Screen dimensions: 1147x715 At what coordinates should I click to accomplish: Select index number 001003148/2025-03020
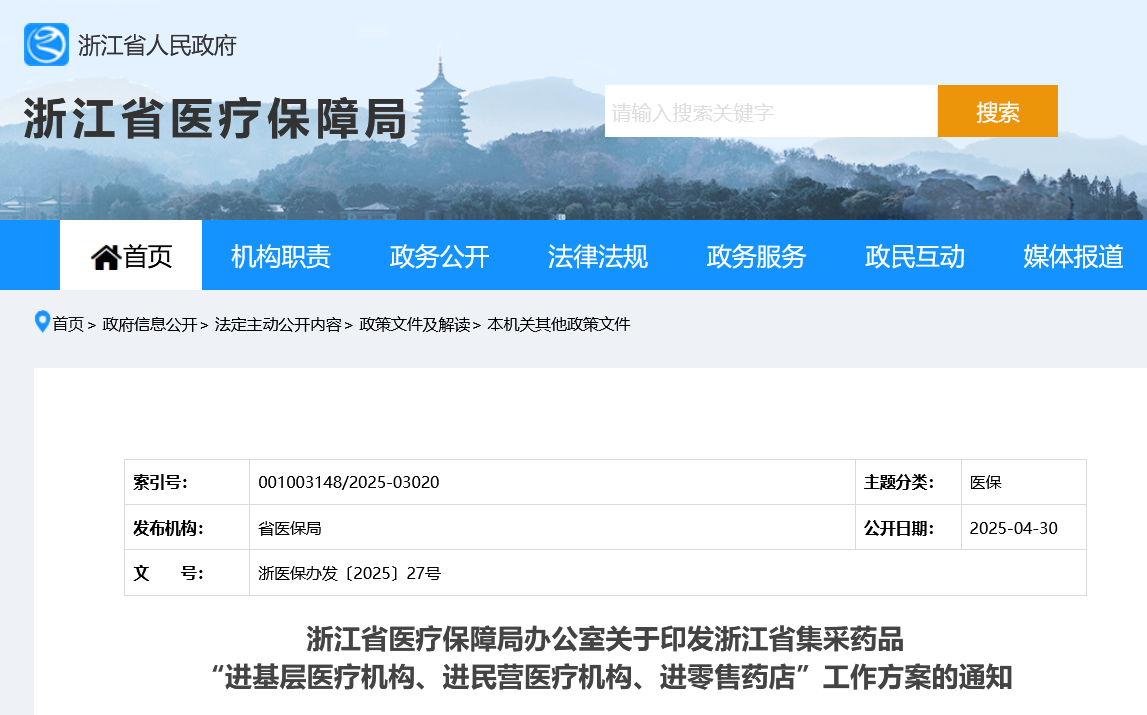click(x=349, y=482)
